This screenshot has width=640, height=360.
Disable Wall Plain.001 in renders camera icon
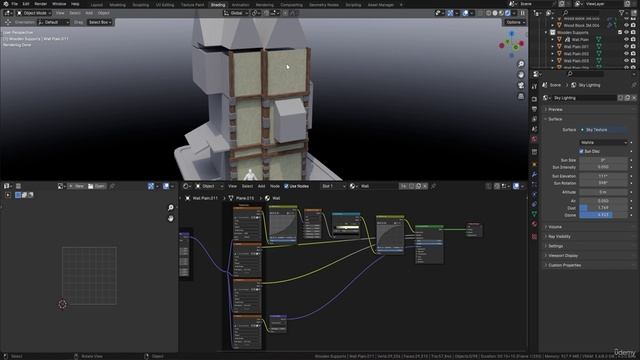633,47
